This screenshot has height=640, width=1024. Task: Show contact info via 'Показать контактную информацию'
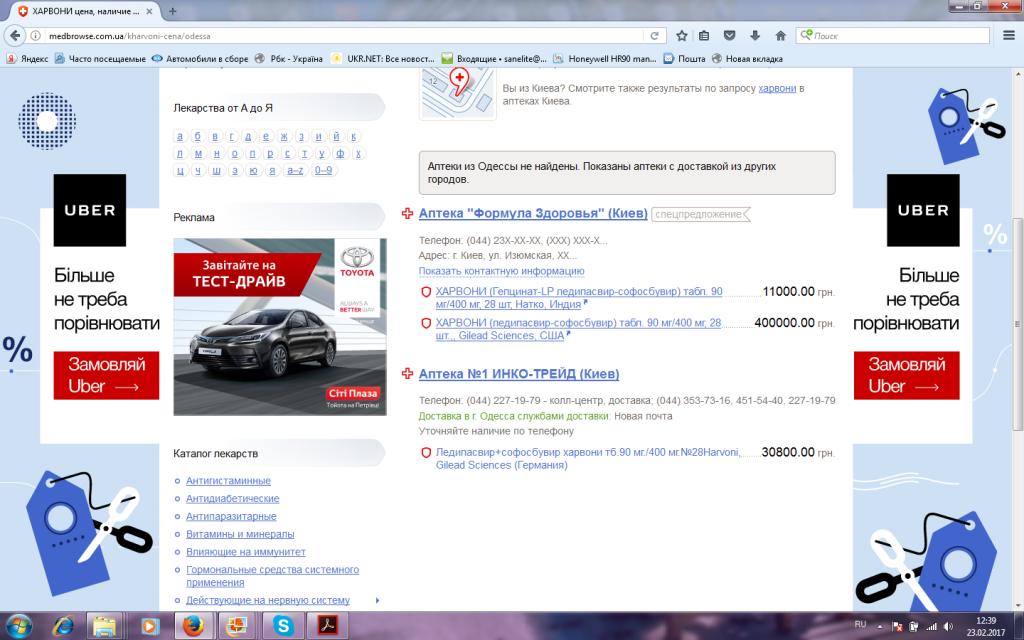[501, 271]
